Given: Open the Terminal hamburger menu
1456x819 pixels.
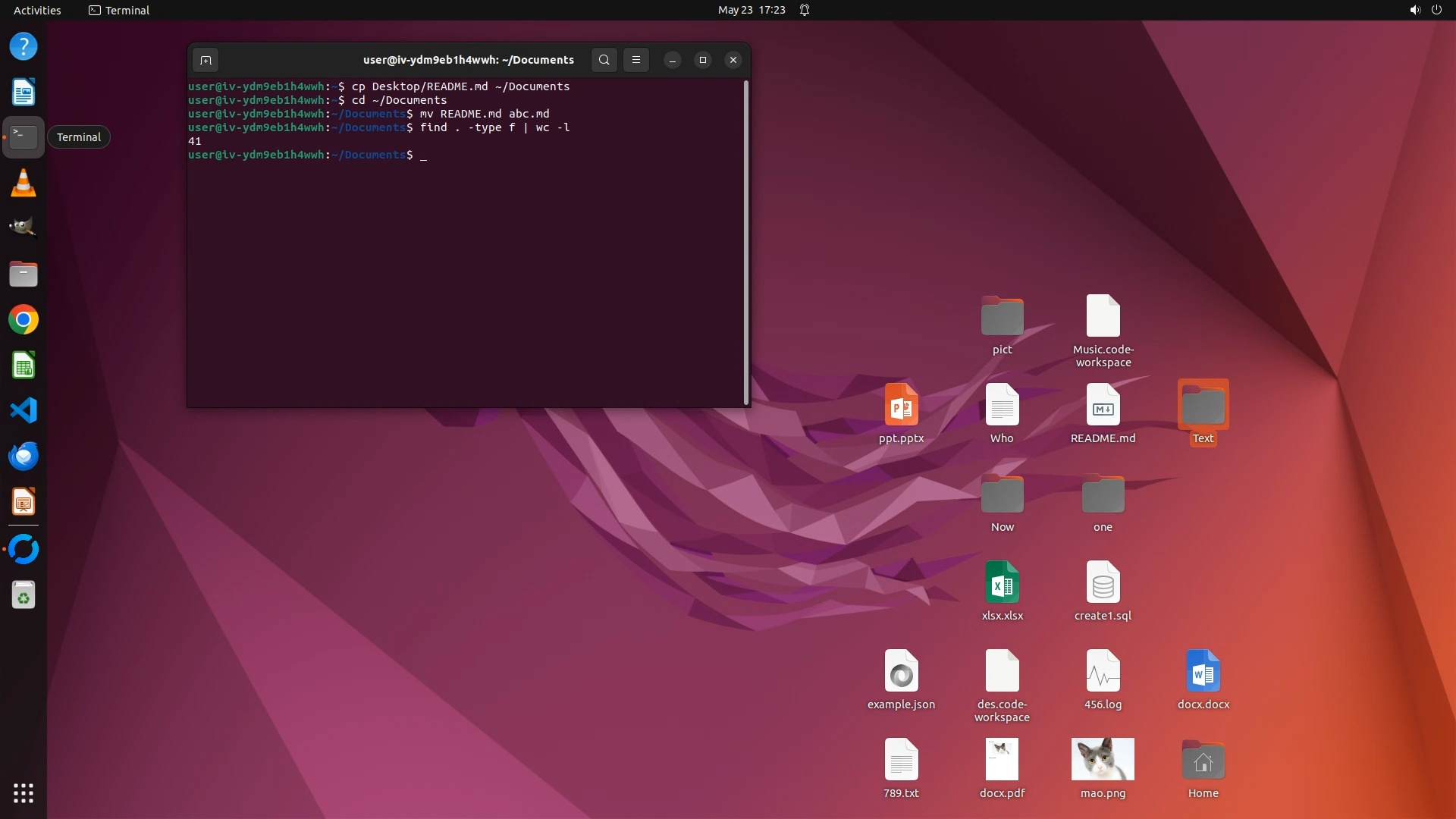Looking at the screenshot, I should (636, 60).
